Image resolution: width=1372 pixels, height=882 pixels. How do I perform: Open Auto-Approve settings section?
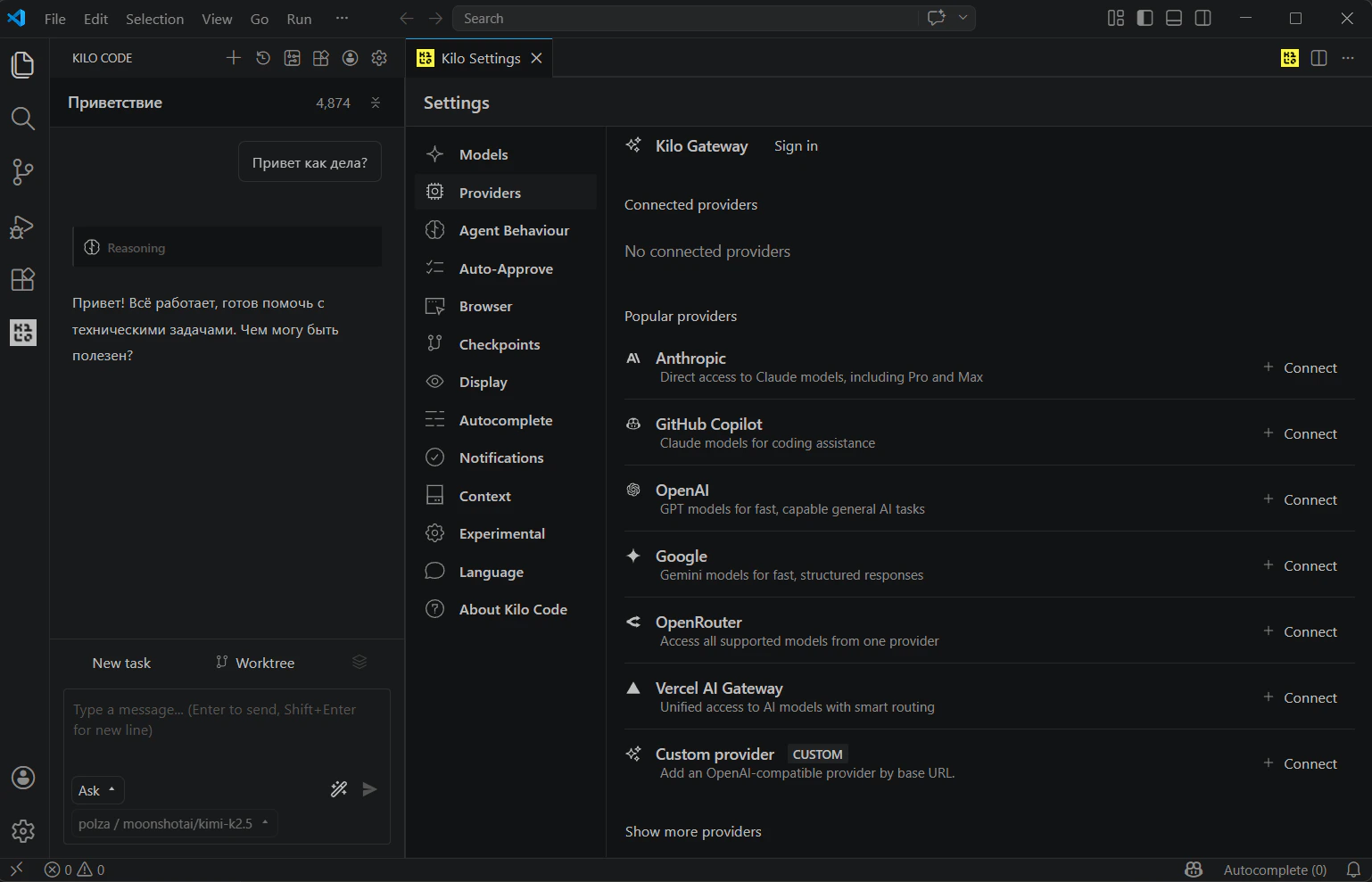click(506, 268)
